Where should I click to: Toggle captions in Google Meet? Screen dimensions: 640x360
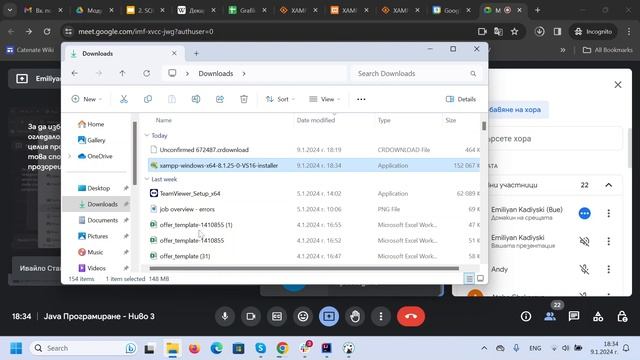[x=277, y=316]
